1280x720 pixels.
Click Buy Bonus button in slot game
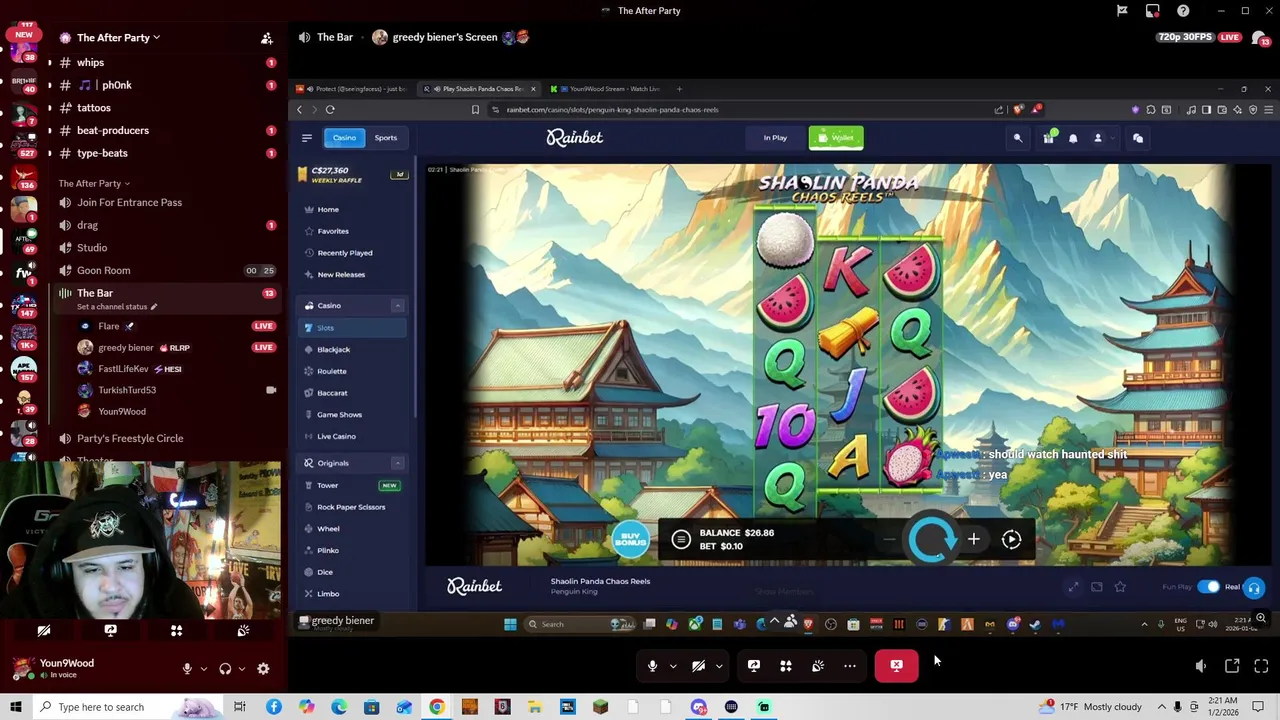tap(631, 540)
